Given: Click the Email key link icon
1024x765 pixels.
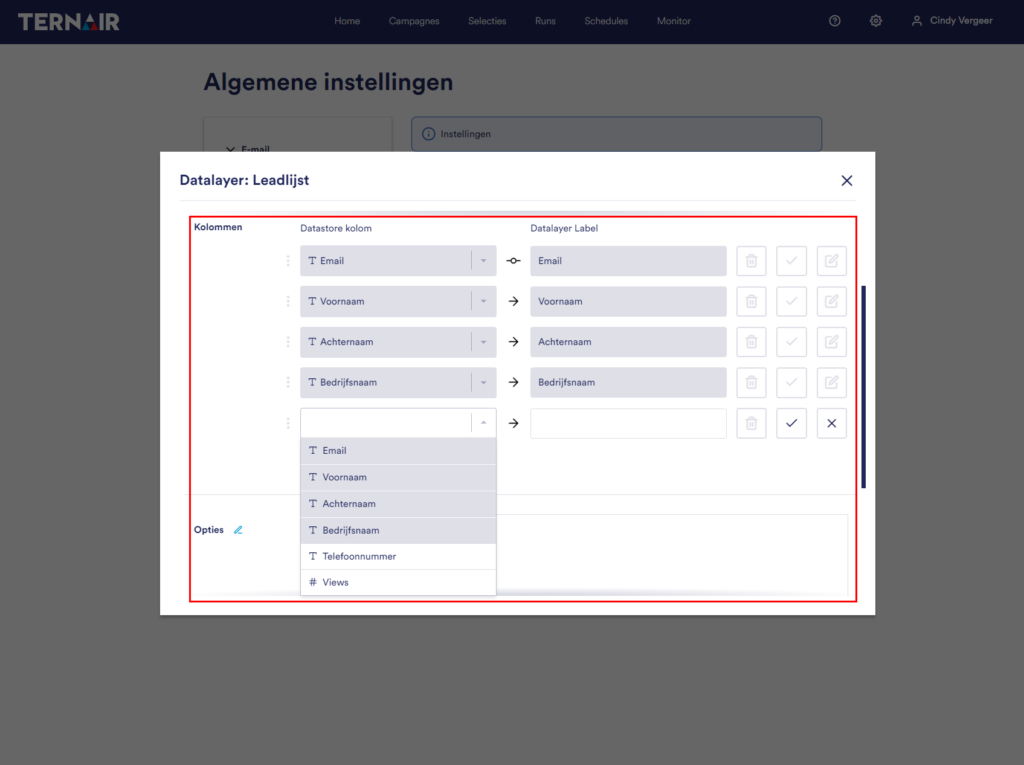Looking at the screenshot, I should (513, 261).
